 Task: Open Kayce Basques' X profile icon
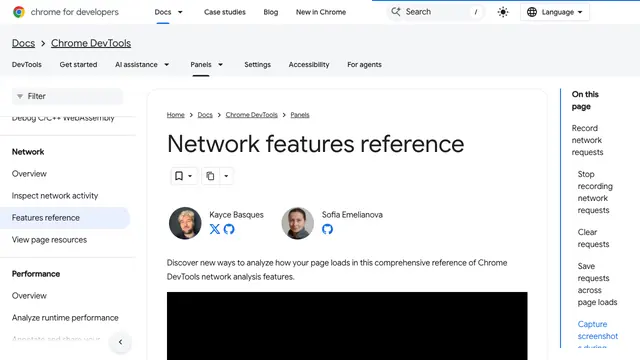[x=215, y=229]
